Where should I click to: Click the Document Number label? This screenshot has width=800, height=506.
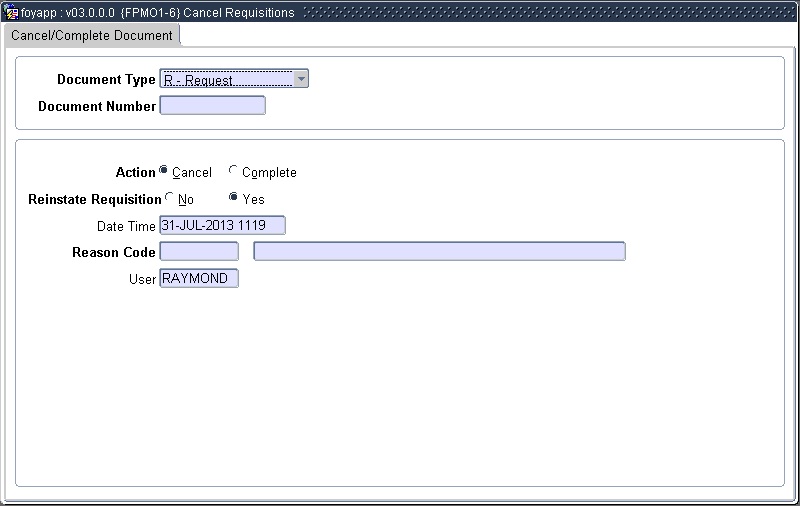(97, 106)
